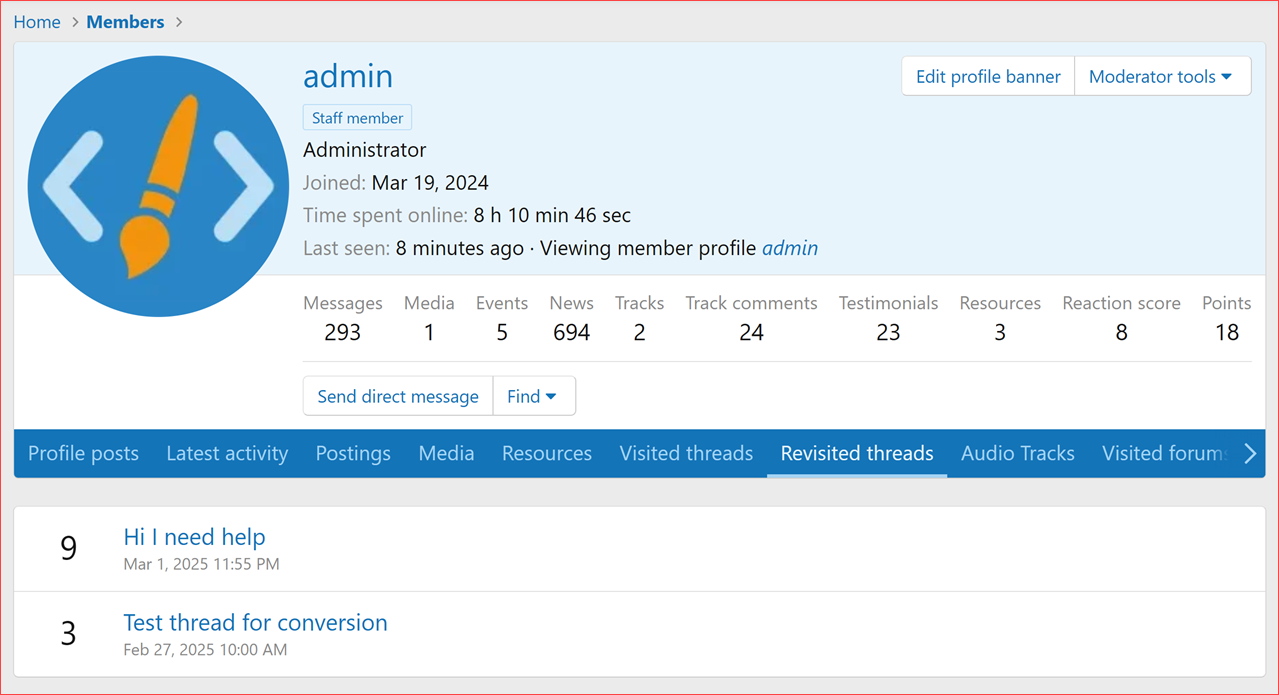Open the Visited forums tab
Viewport: 1279px width, 695px height.
tap(1165, 453)
